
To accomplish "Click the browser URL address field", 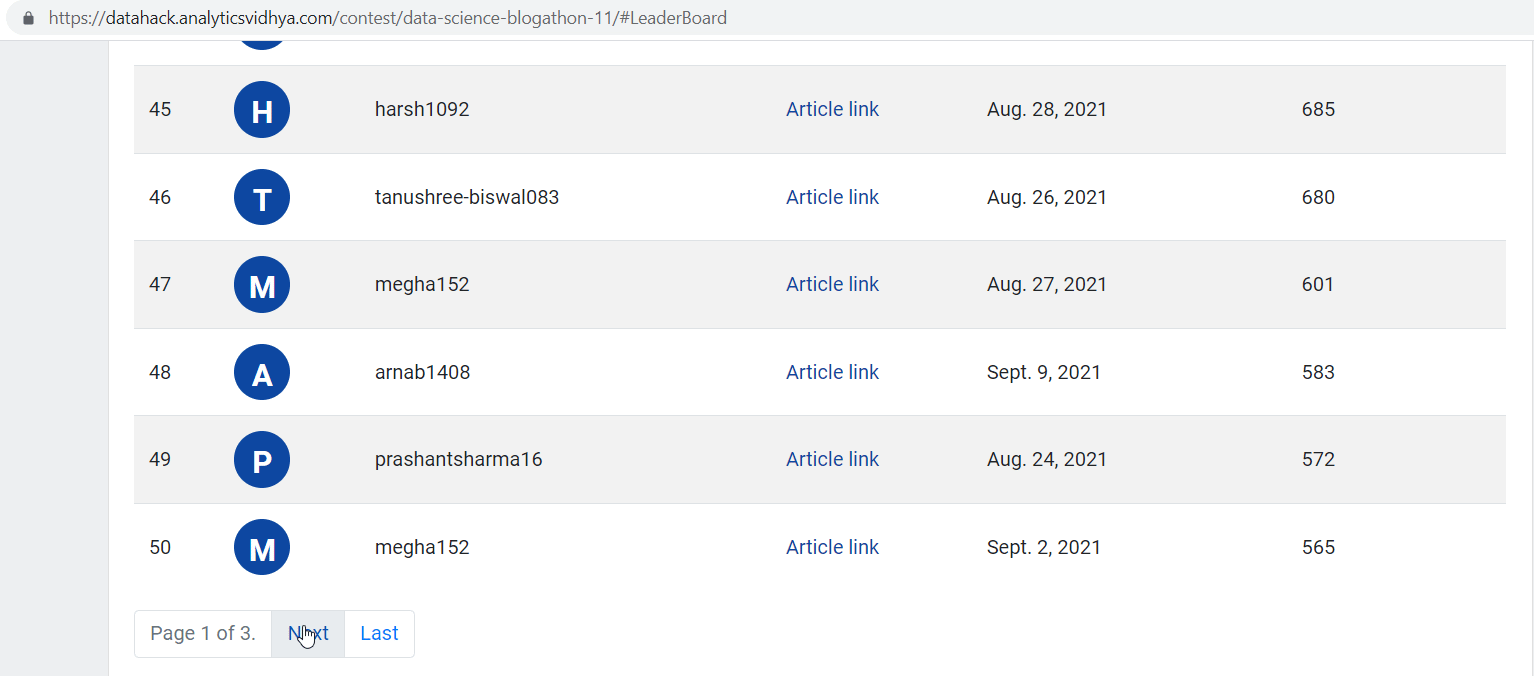I will tap(600, 18).
